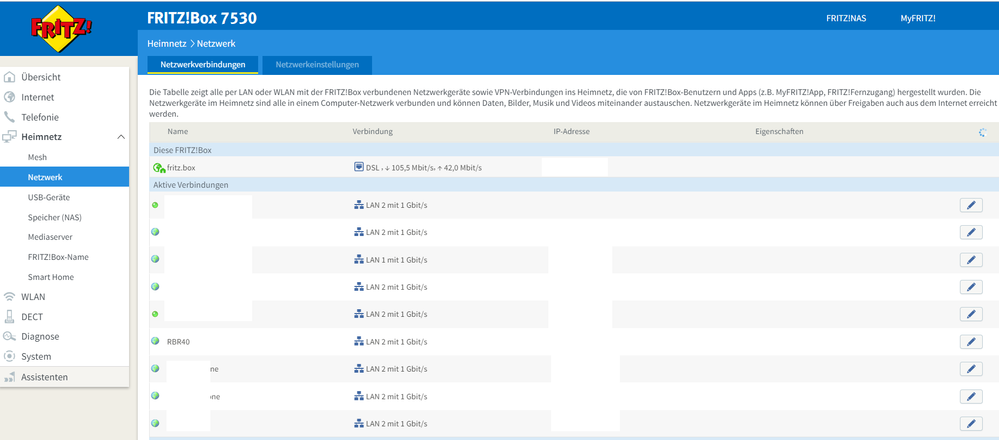Open the Assistenten section
Image resolution: width=999 pixels, height=440 pixels.
(x=44, y=377)
